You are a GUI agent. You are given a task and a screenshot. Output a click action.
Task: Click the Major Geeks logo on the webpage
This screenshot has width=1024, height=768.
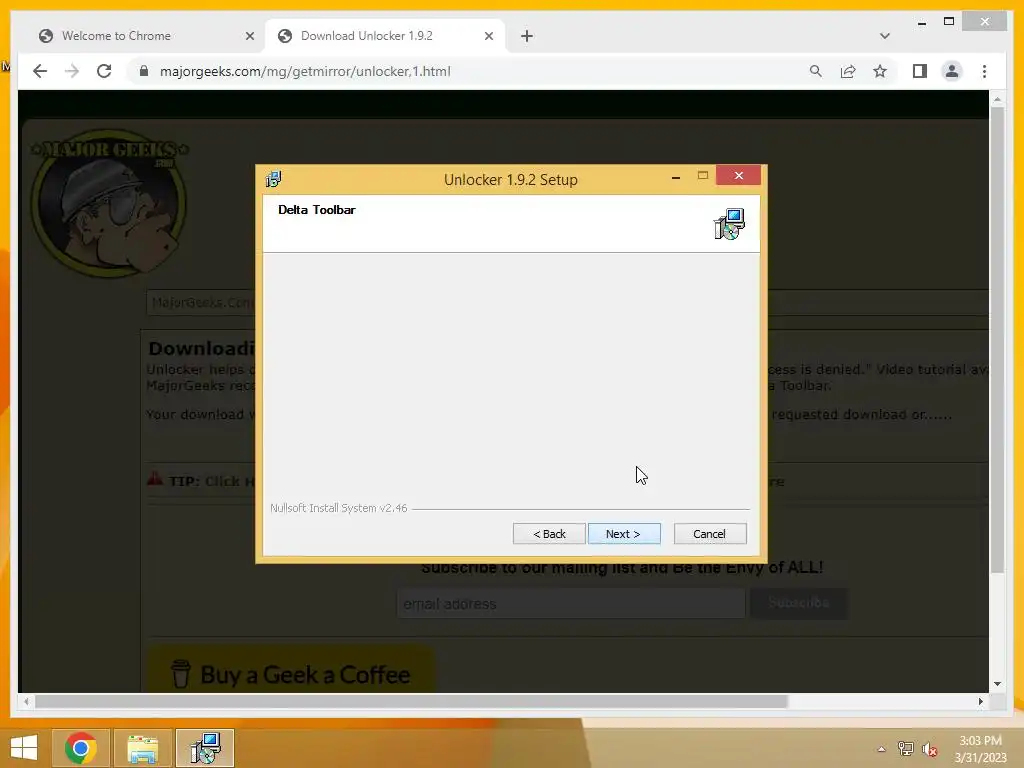pyautogui.click(x=108, y=203)
